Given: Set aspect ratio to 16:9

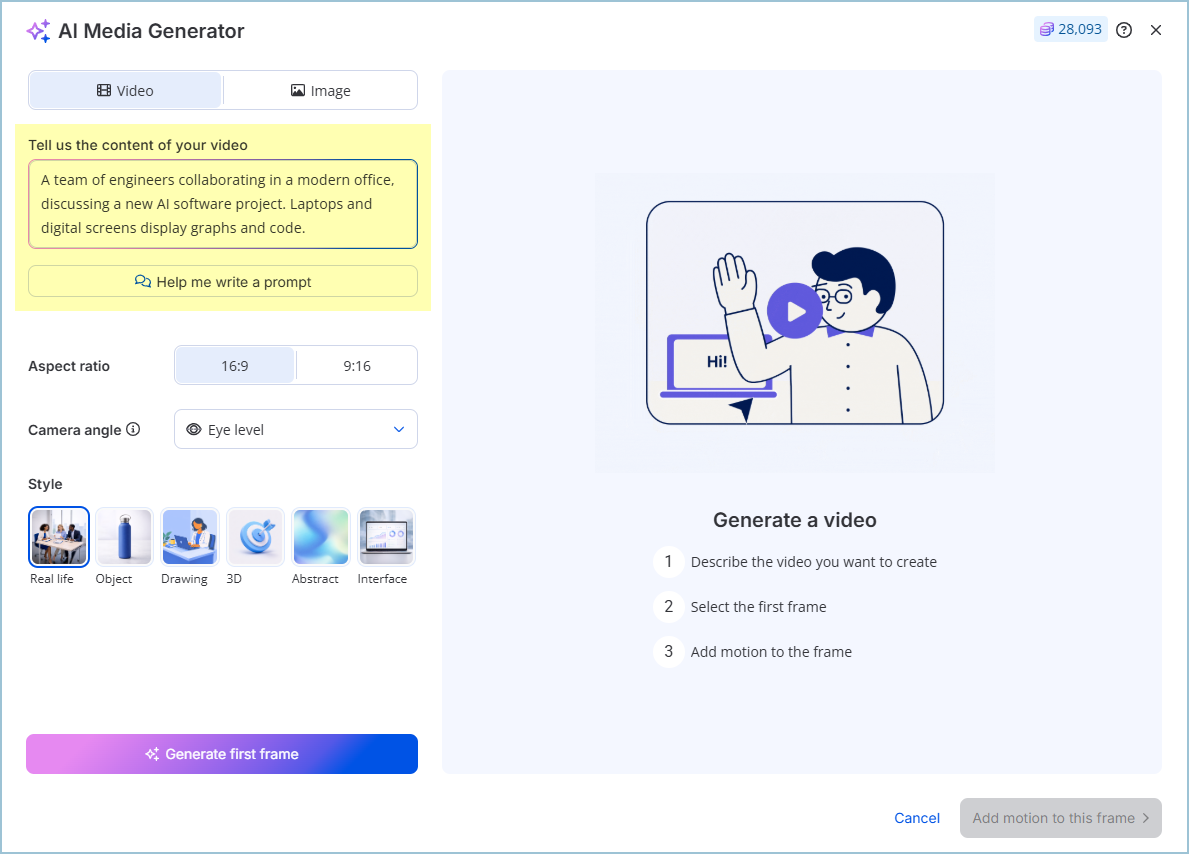Looking at the screenshot, I should tap(235, 366).
